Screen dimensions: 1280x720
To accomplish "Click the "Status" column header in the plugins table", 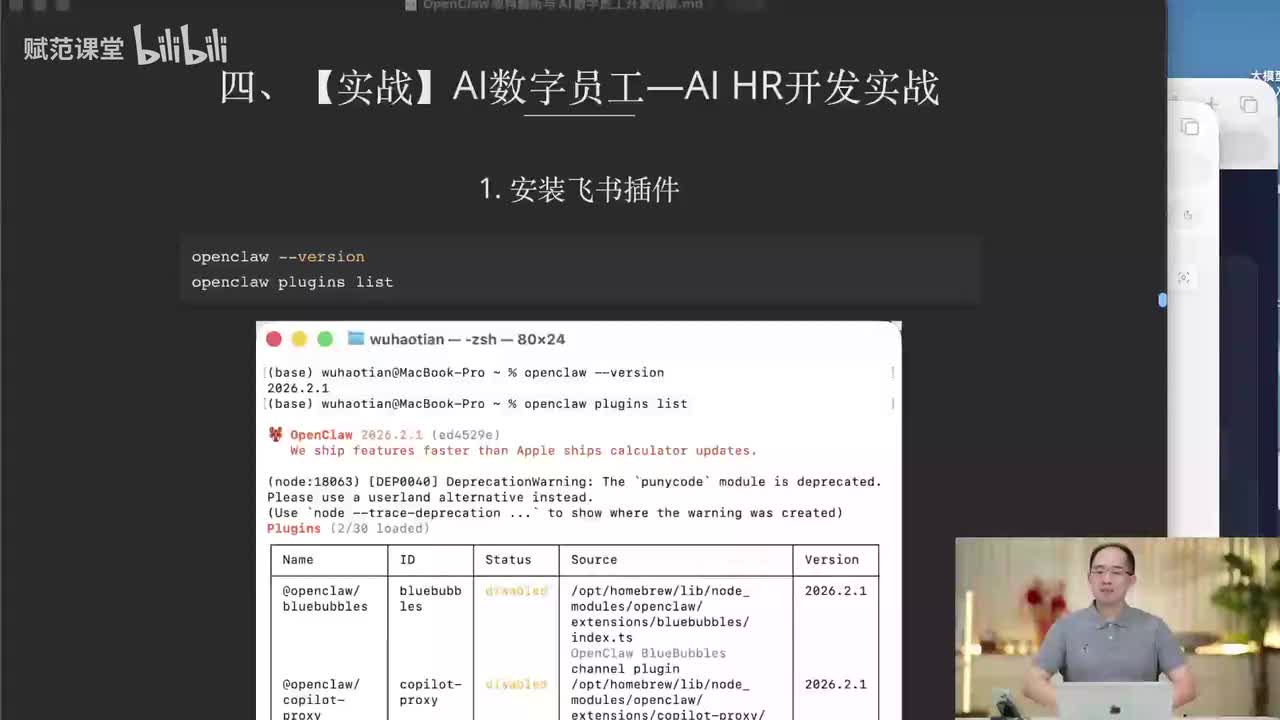I will [x=508, y=560].
